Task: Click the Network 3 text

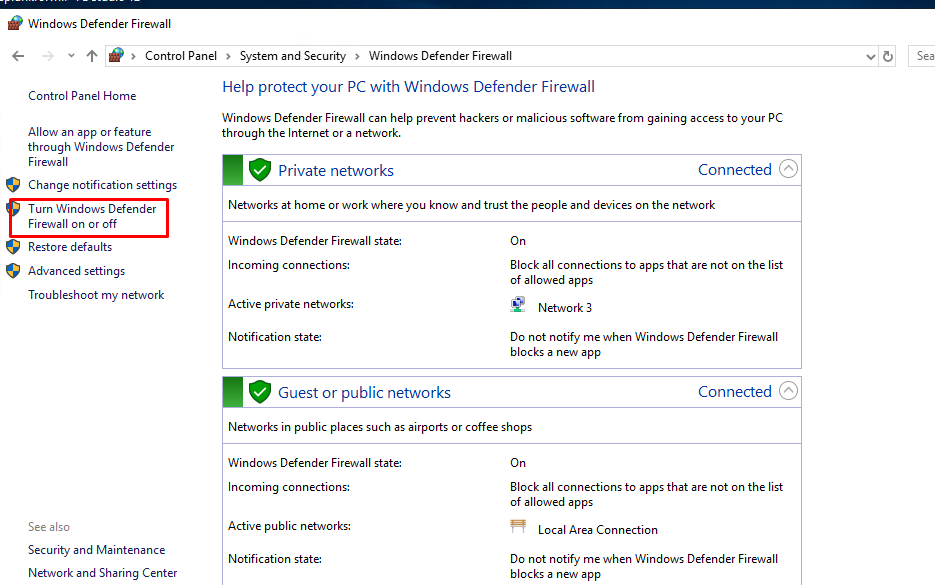Action: pos(565,308)
